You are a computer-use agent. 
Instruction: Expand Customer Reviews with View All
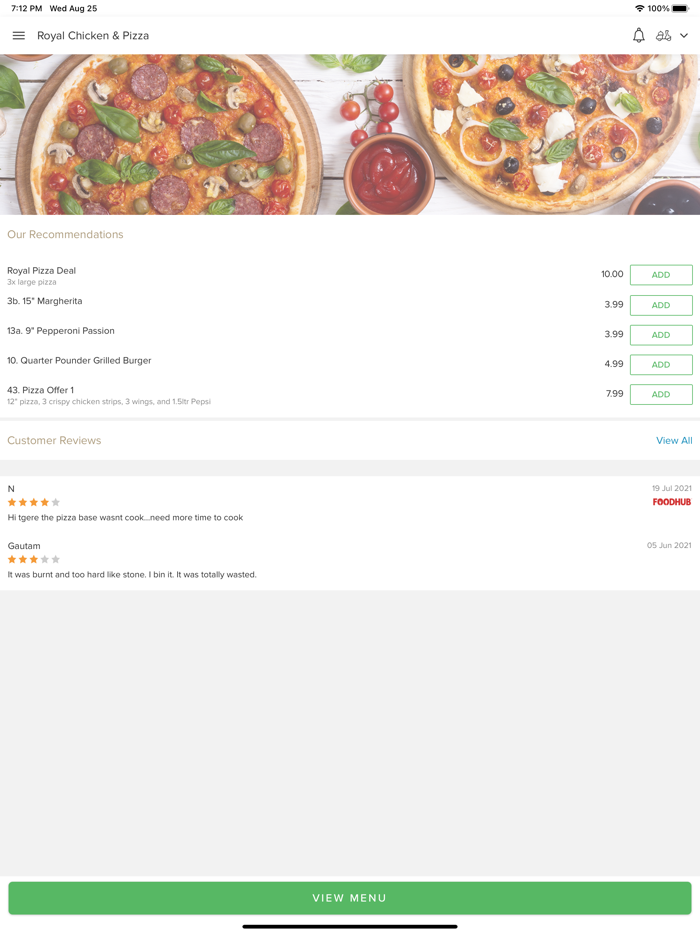pos(674,440)
